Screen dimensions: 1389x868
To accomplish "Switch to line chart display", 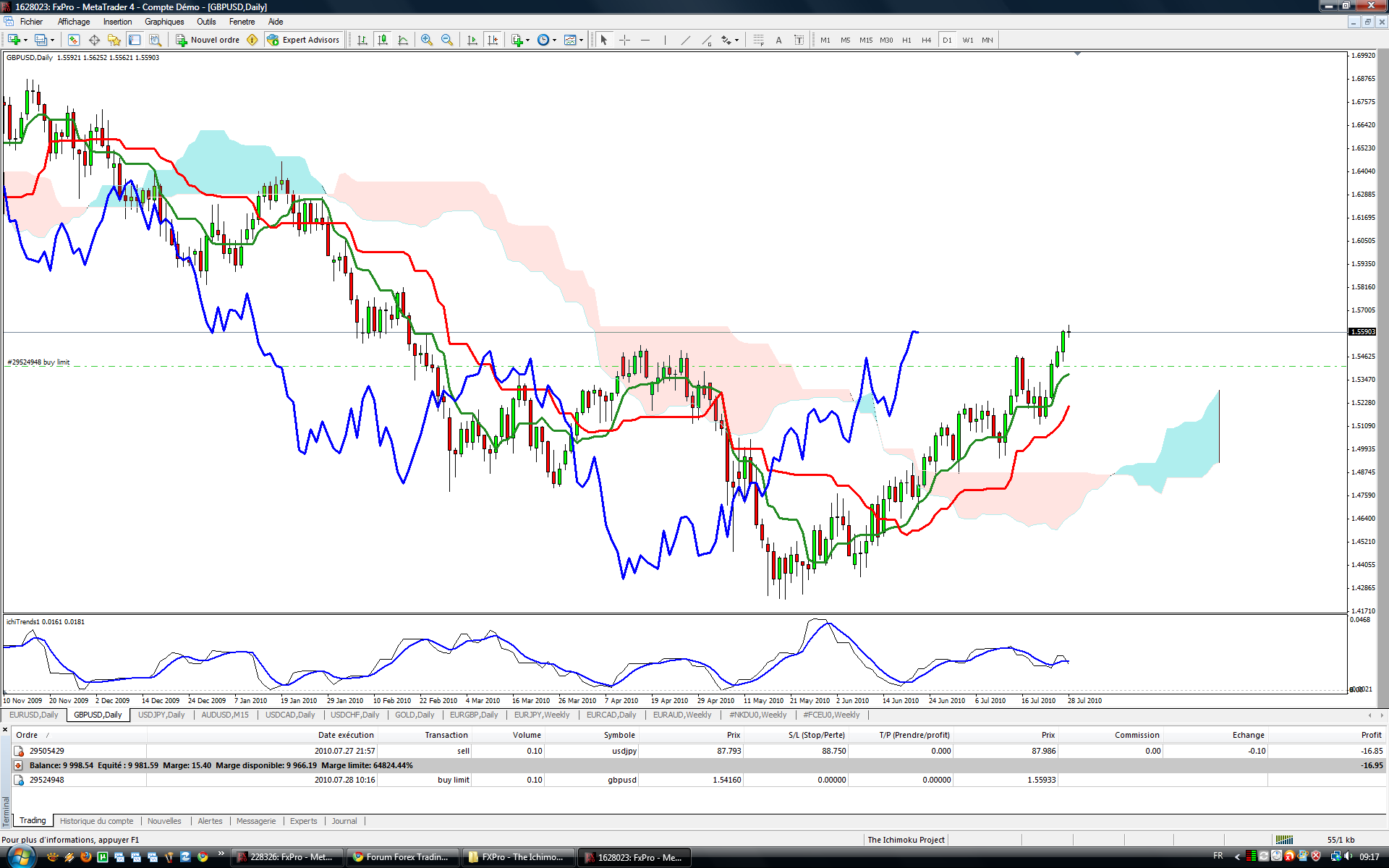I will pyautogui.click(x=403, y=40).
